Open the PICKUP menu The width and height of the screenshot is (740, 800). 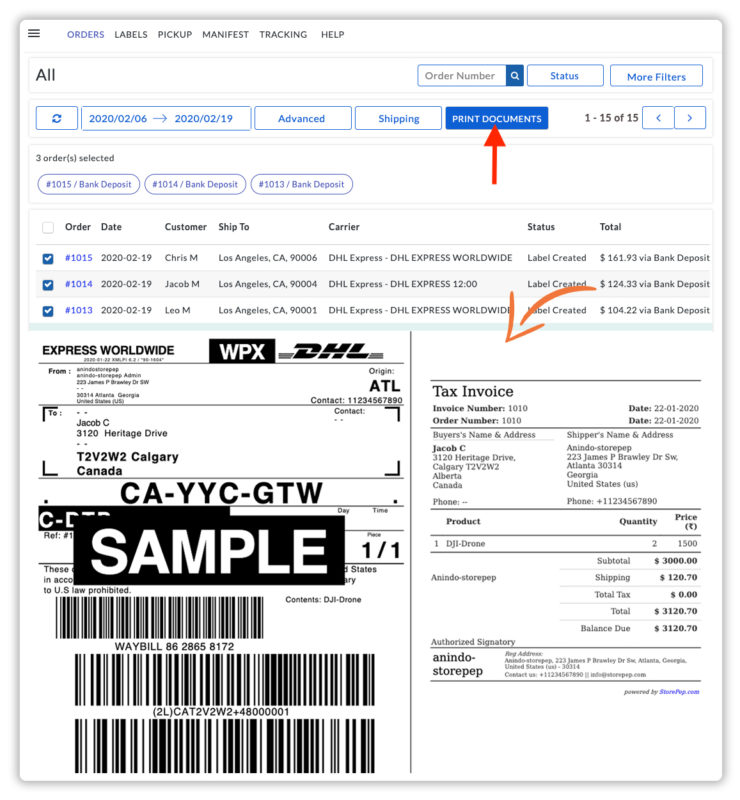pos(175,34)
